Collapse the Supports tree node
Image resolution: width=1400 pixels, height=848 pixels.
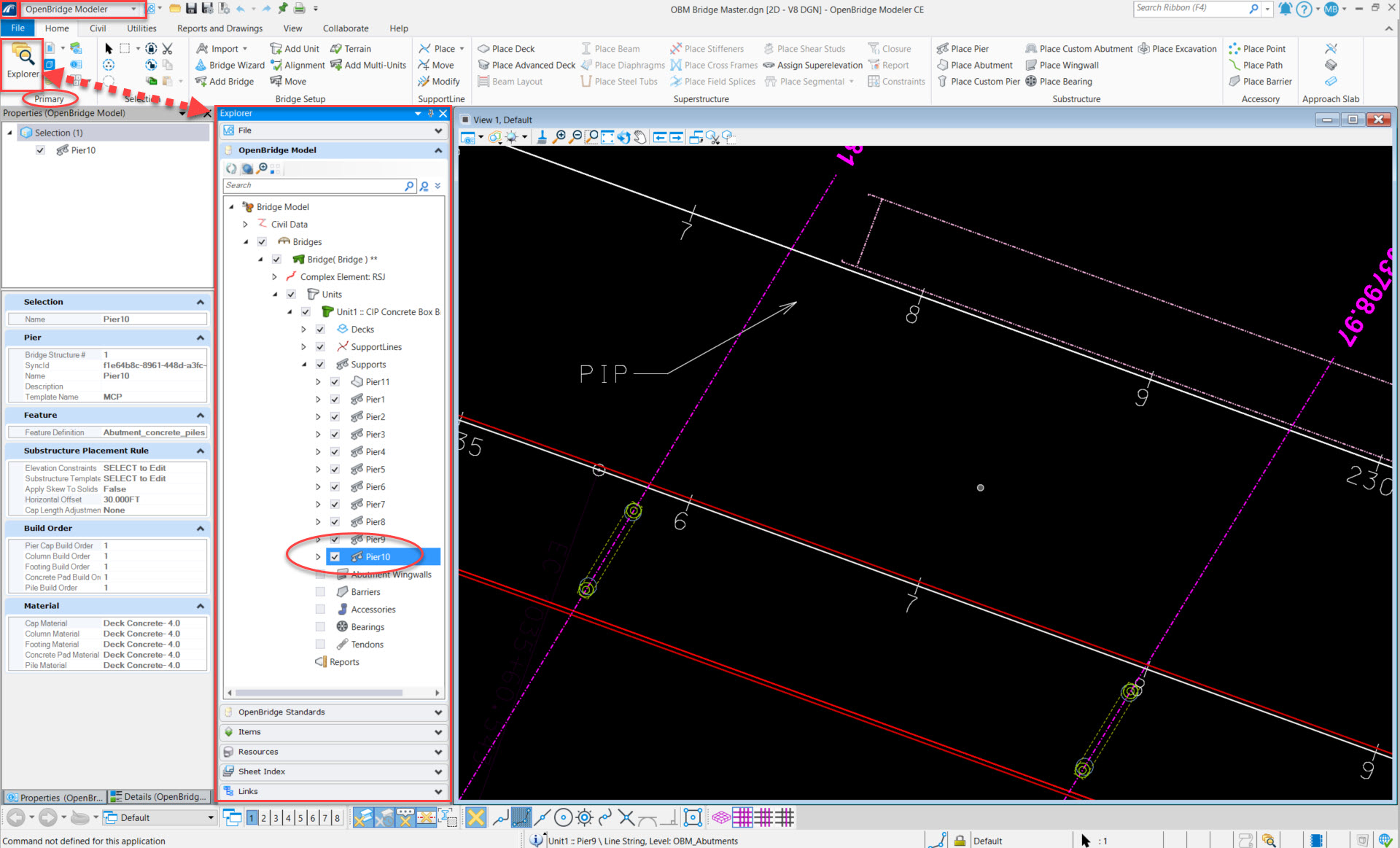[x=304, y=365]
